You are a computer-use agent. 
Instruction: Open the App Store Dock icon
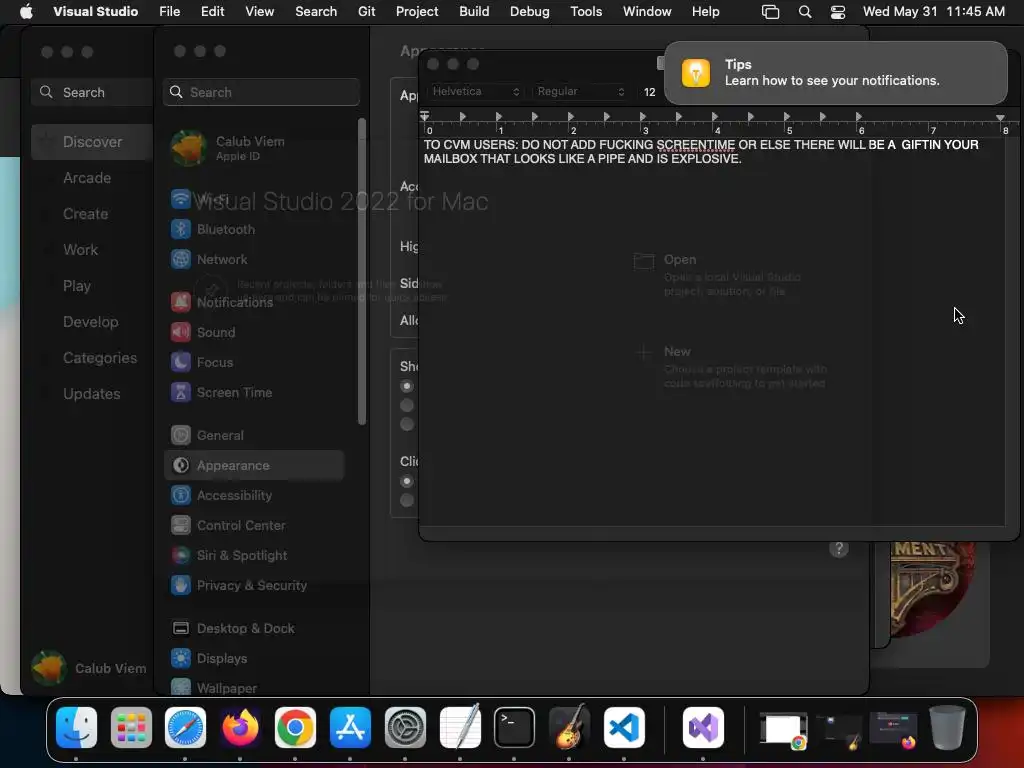coord(350,727)
